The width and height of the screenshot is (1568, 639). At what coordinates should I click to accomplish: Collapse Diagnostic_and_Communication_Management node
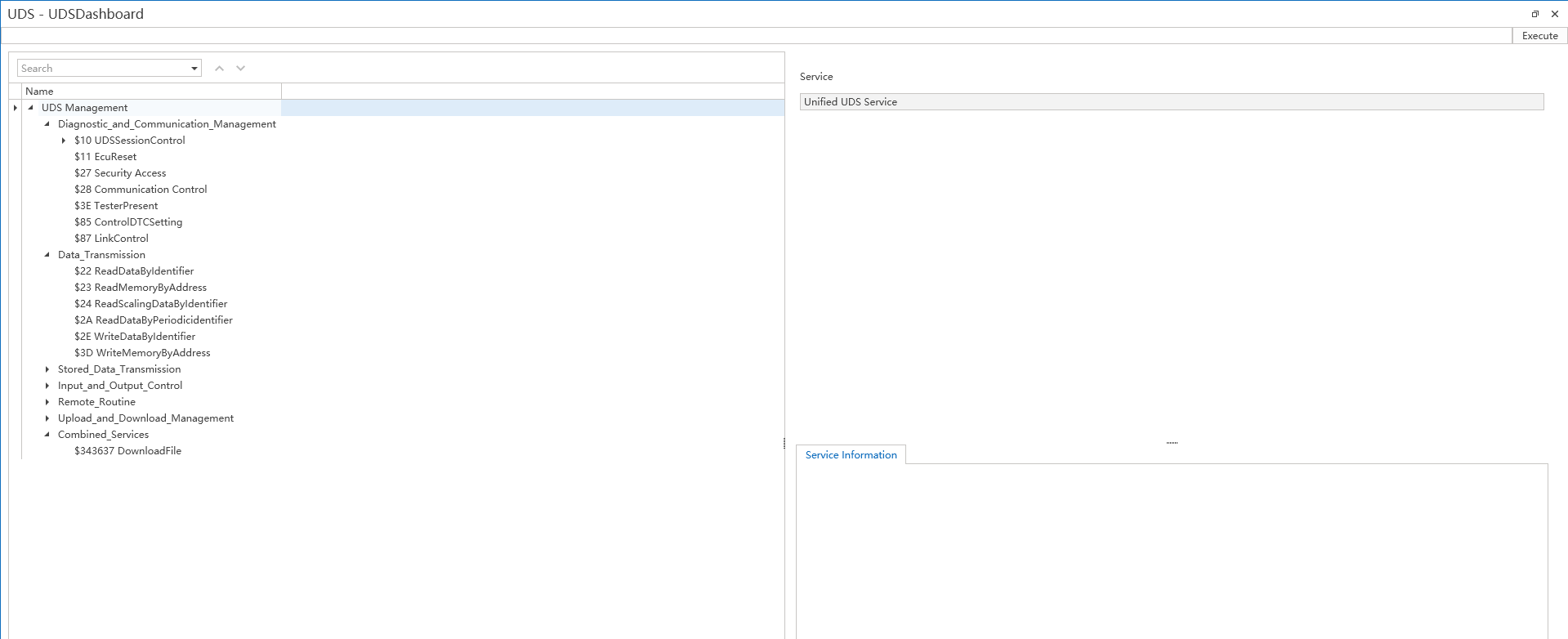point(47,124)
